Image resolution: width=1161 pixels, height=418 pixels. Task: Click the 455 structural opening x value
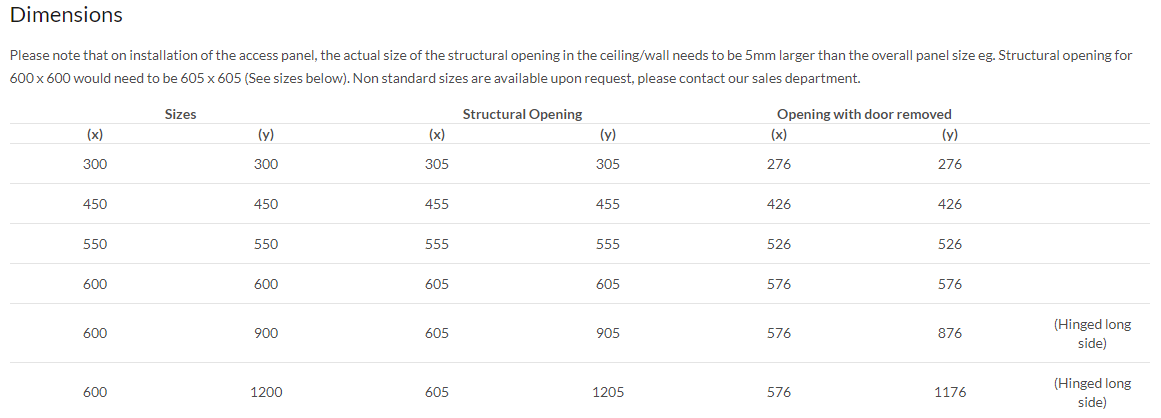[437, 204]
